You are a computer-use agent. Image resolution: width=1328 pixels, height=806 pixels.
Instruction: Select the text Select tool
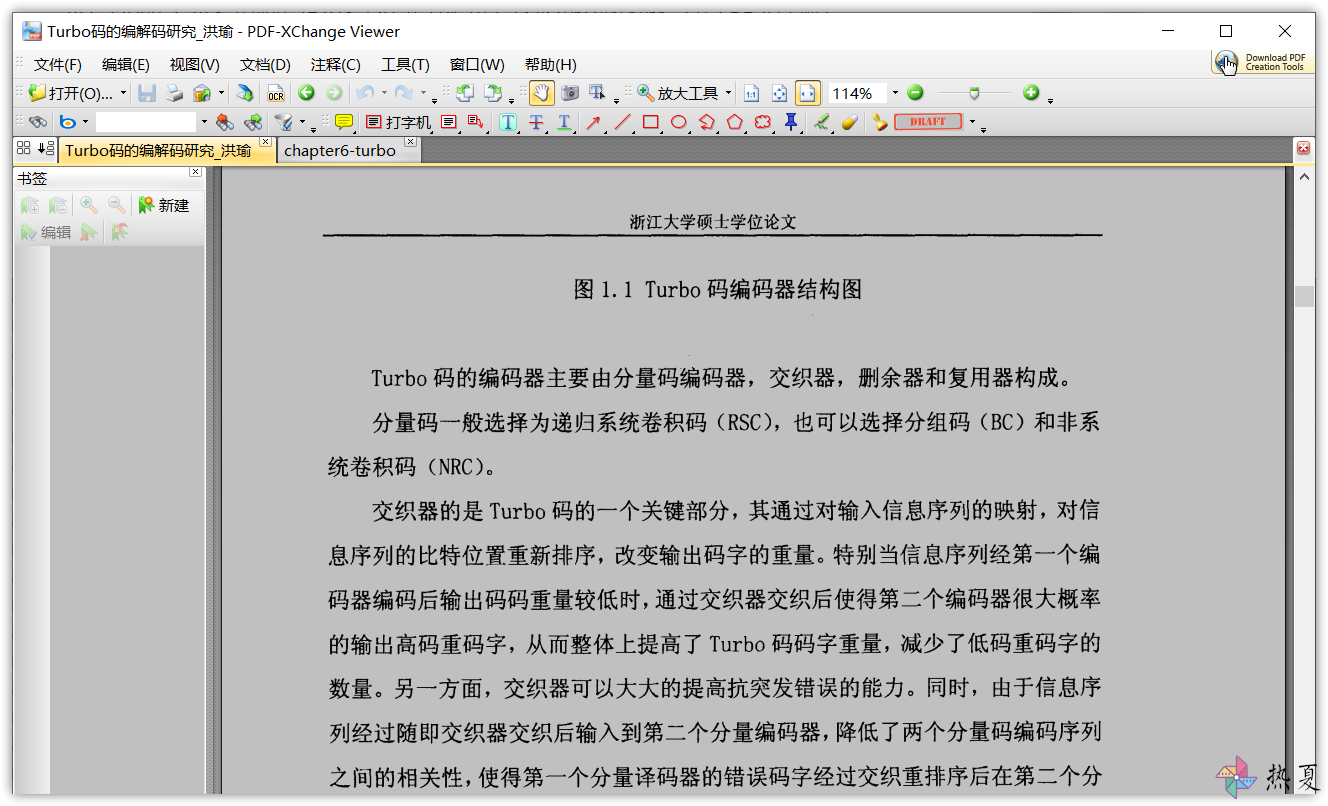tap(598, 93)
